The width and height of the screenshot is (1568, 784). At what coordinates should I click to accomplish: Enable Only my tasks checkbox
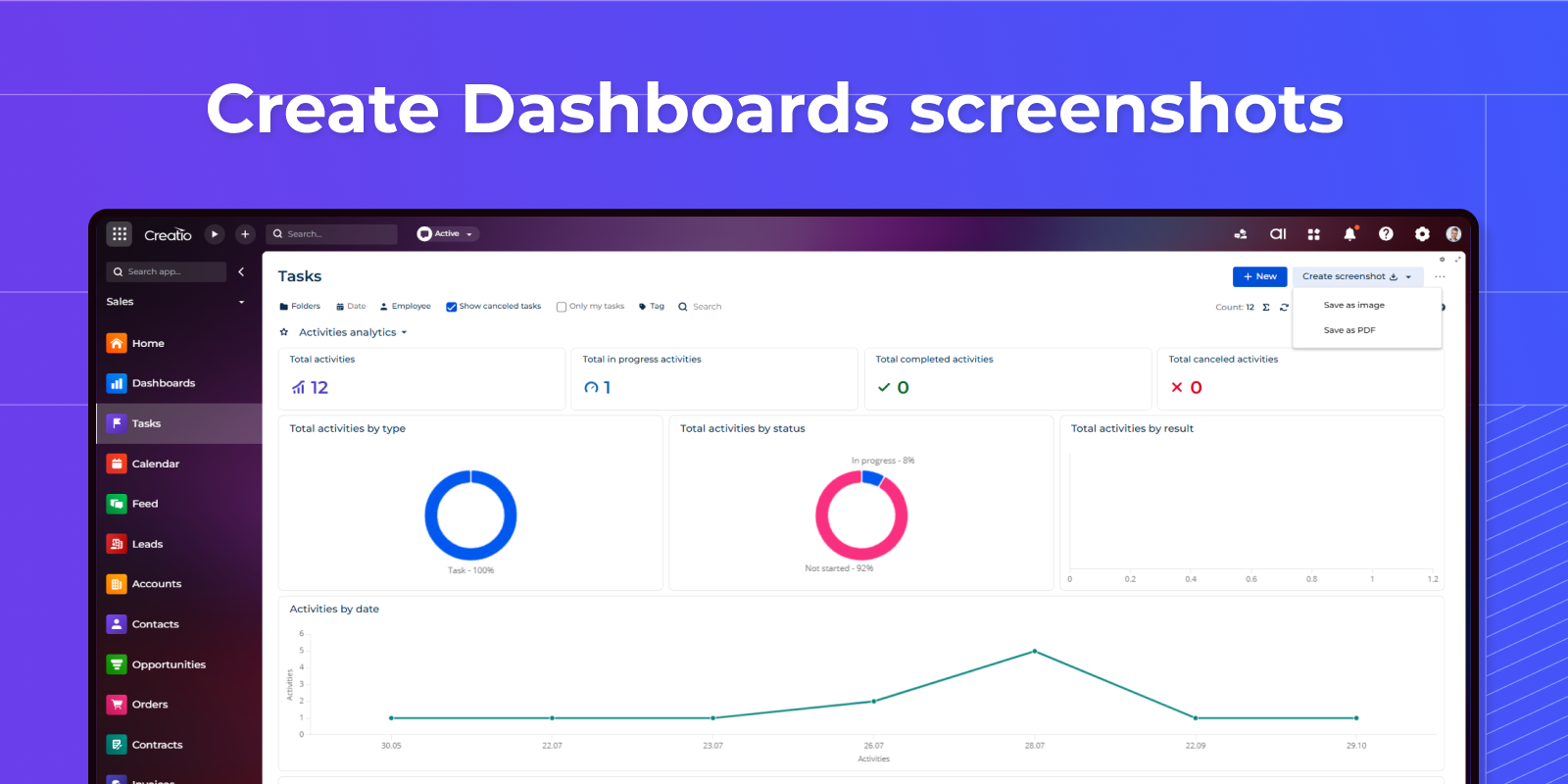[562, 307]
